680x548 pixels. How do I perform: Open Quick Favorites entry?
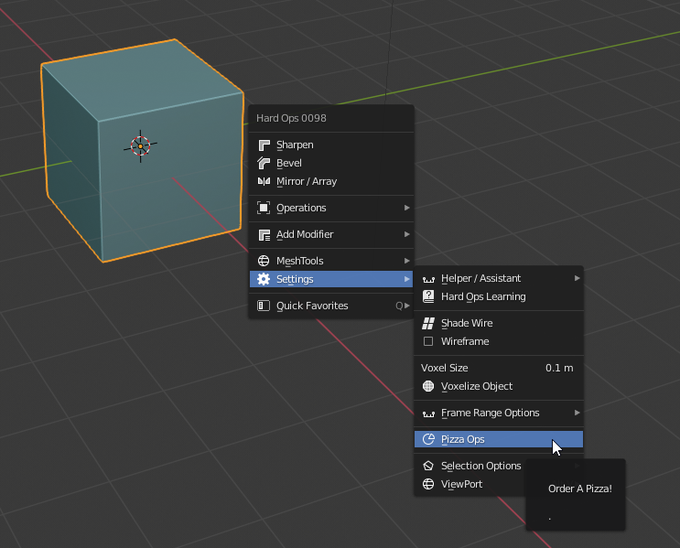(x=331, y=306)
